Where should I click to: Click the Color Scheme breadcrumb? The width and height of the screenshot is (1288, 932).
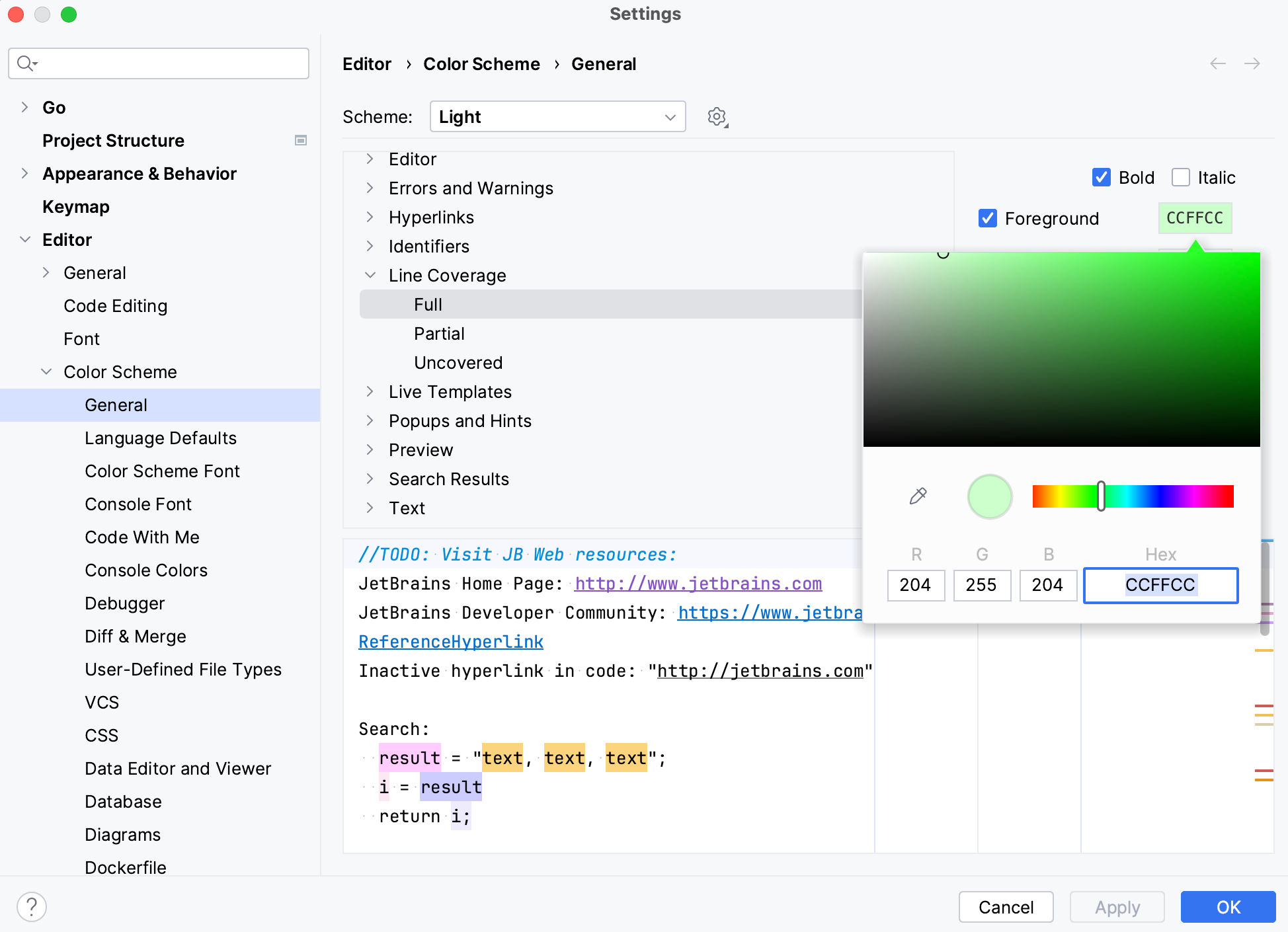coord(481,63)
